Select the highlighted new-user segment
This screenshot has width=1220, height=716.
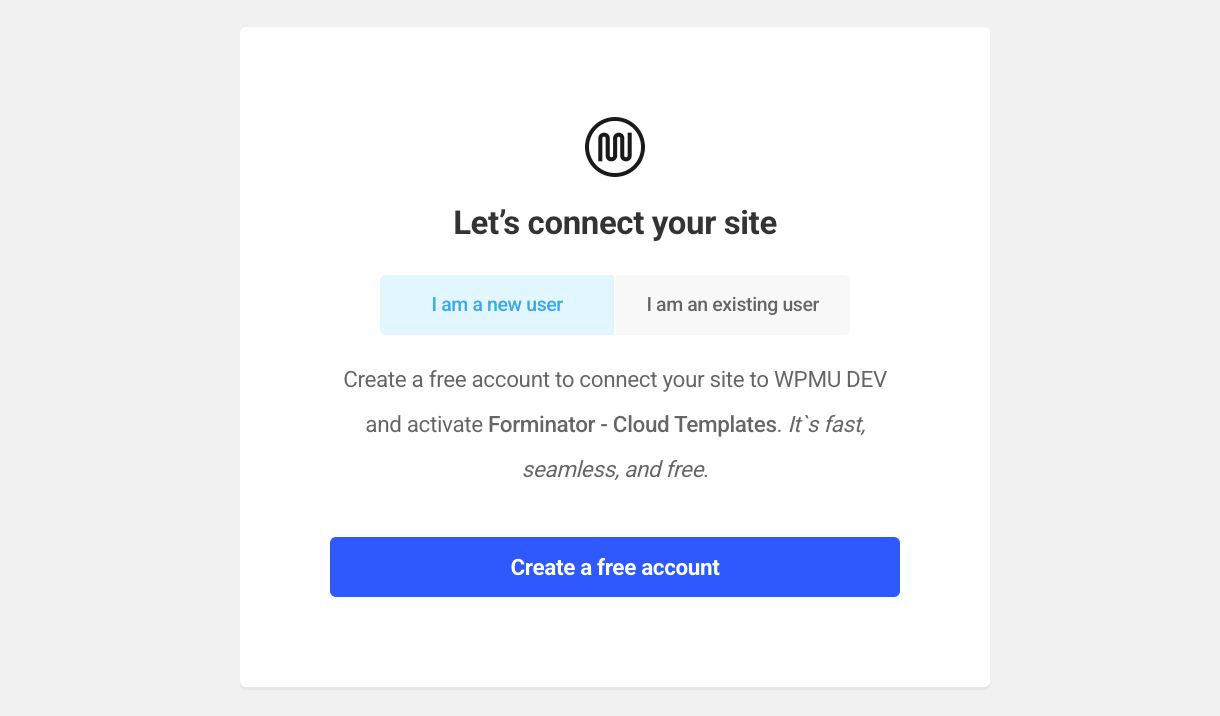tap(497, 304)
